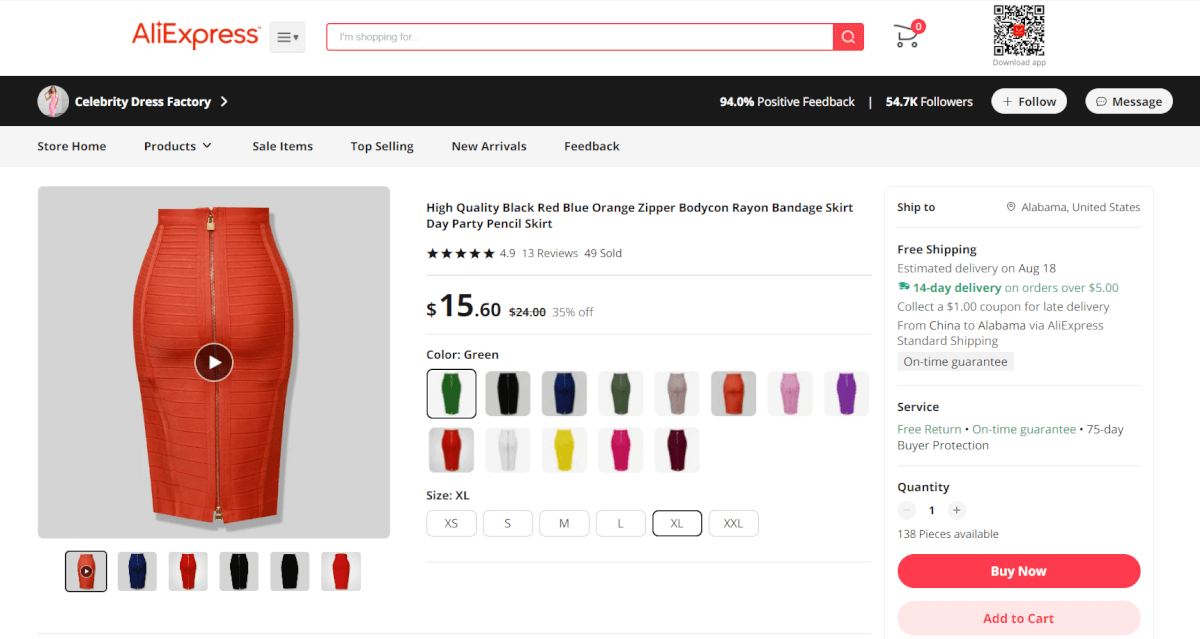Click the search magnifier button
The height and width of the screenshot is (639, 1200).
[x=848, y=37]
